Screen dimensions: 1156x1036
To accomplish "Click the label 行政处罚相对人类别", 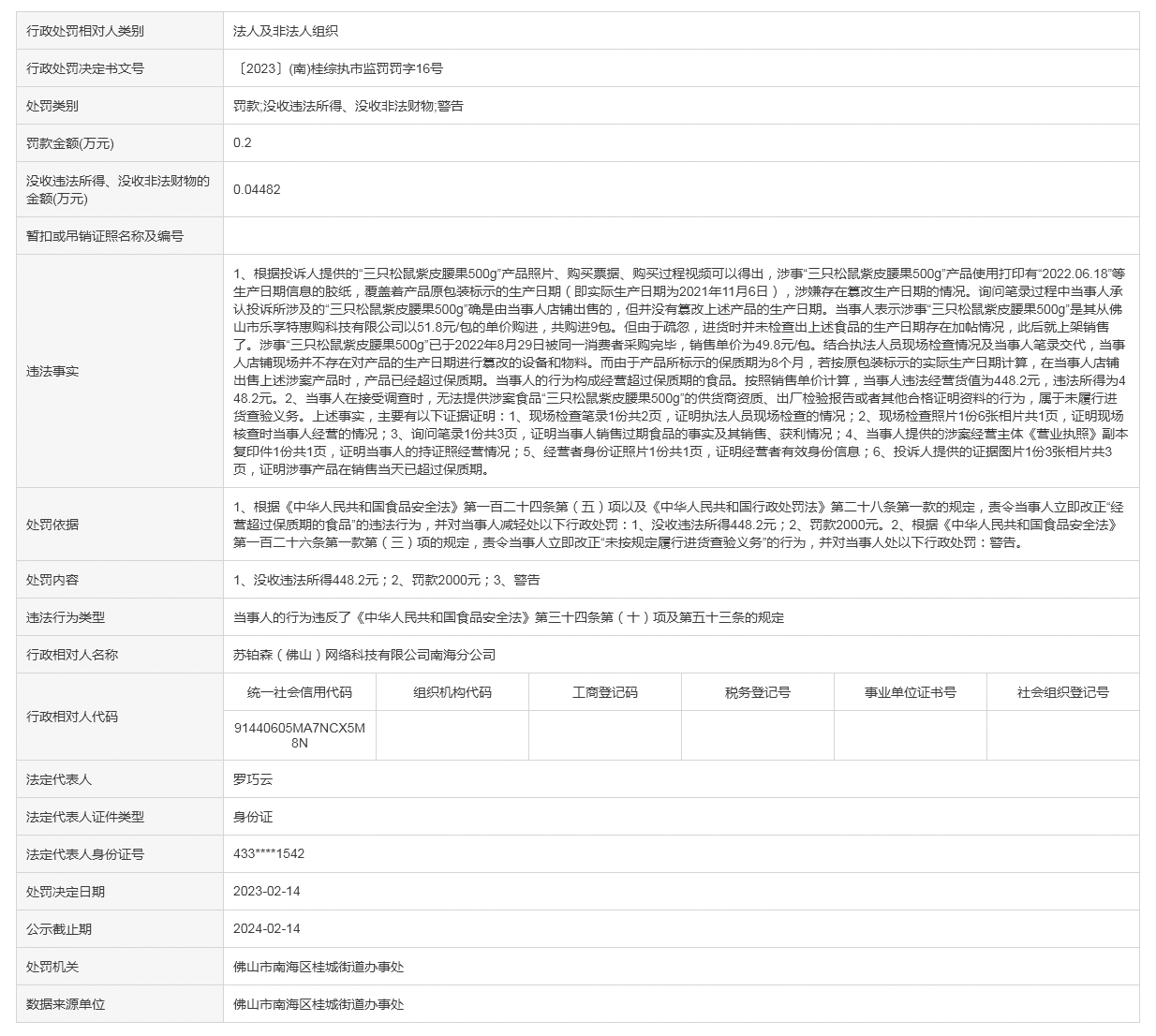I will tap(85, 31).
